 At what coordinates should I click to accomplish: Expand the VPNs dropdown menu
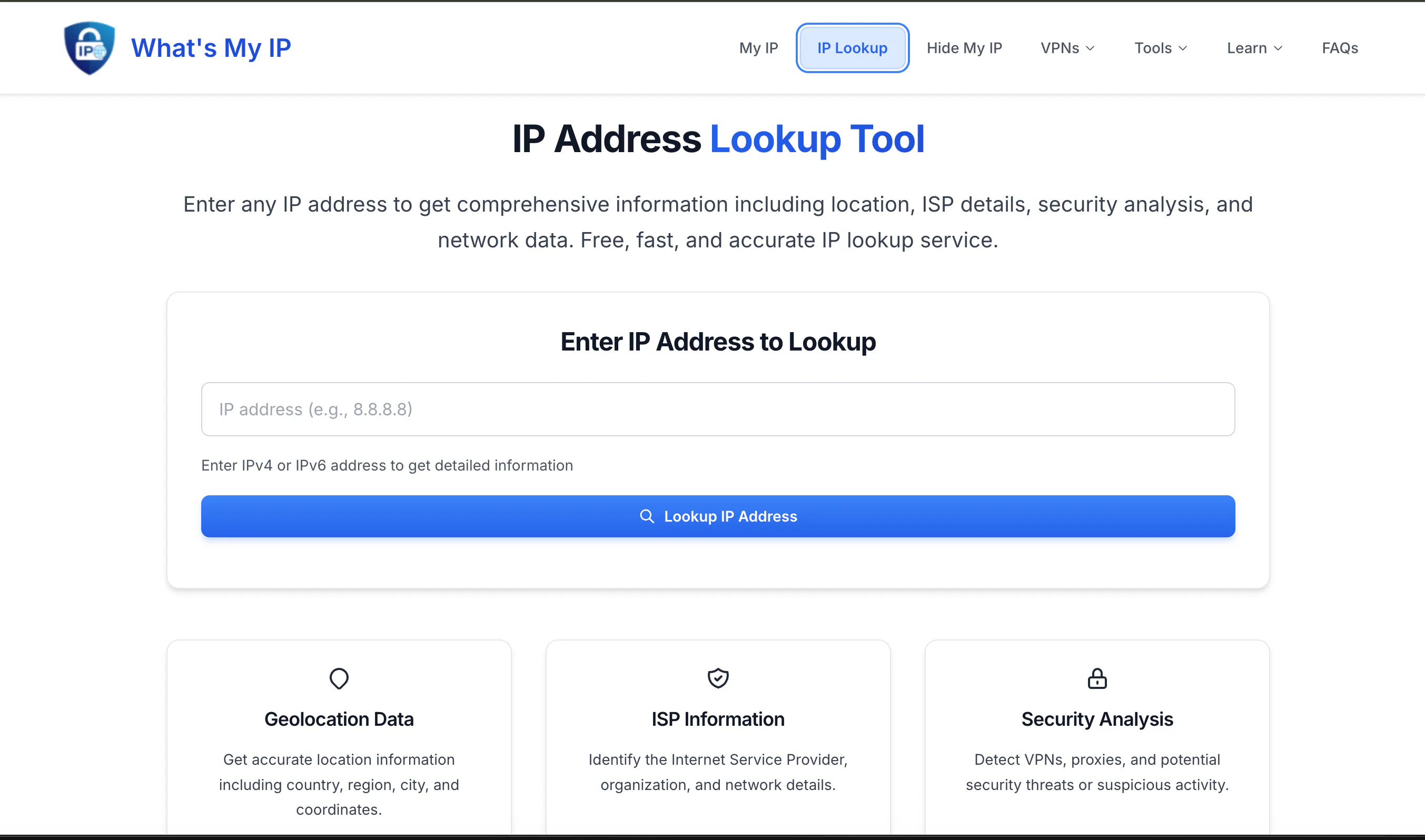[x=1067, y=48]
